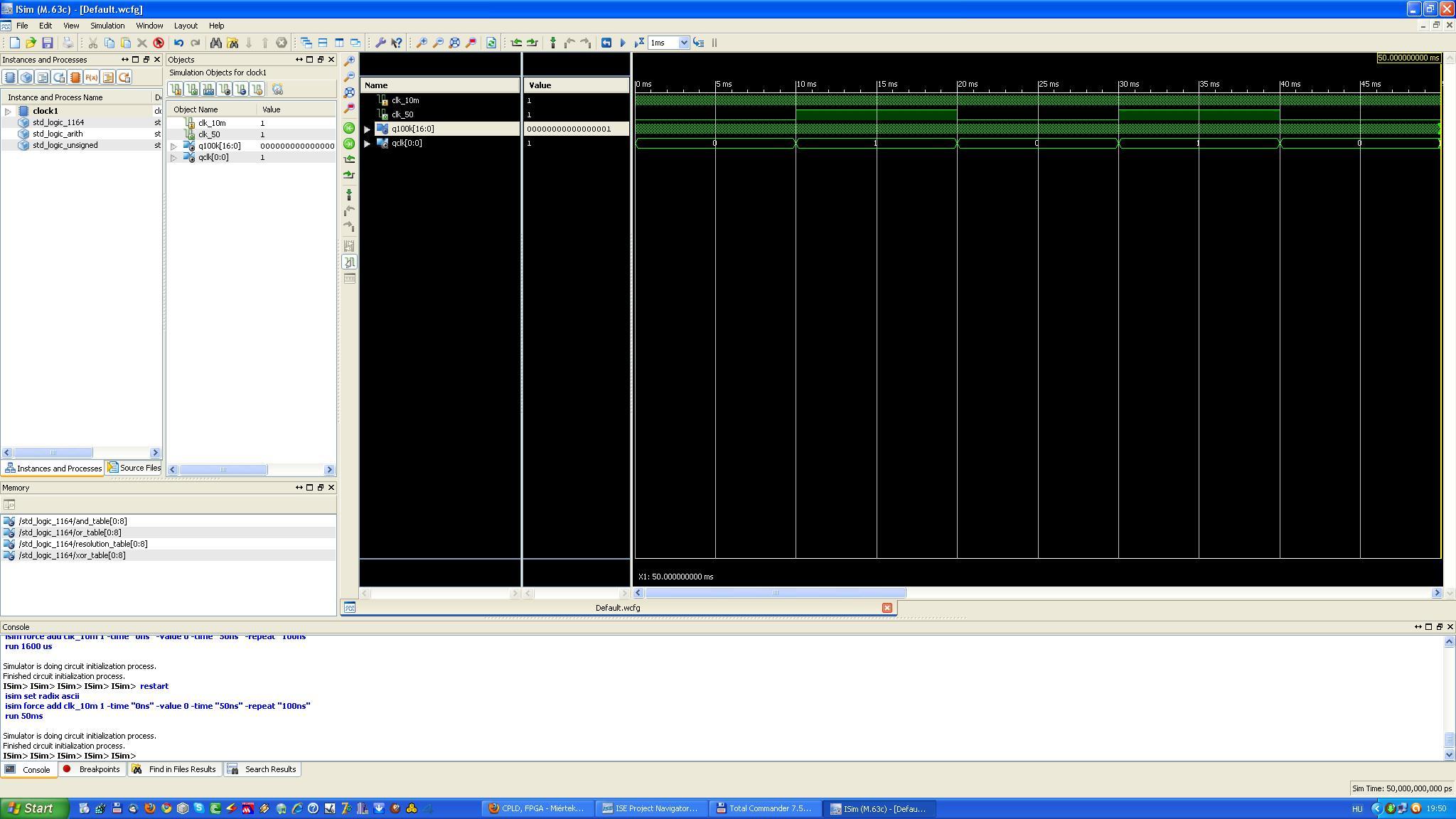
Task: Click the Save disk icon
Action: 48,43
